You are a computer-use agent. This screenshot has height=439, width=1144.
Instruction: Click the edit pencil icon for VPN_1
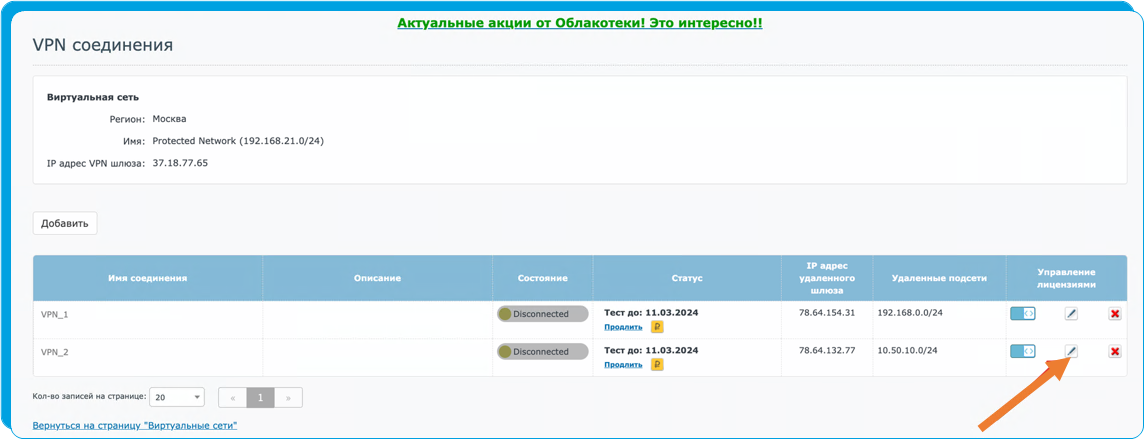[1071, 314]
